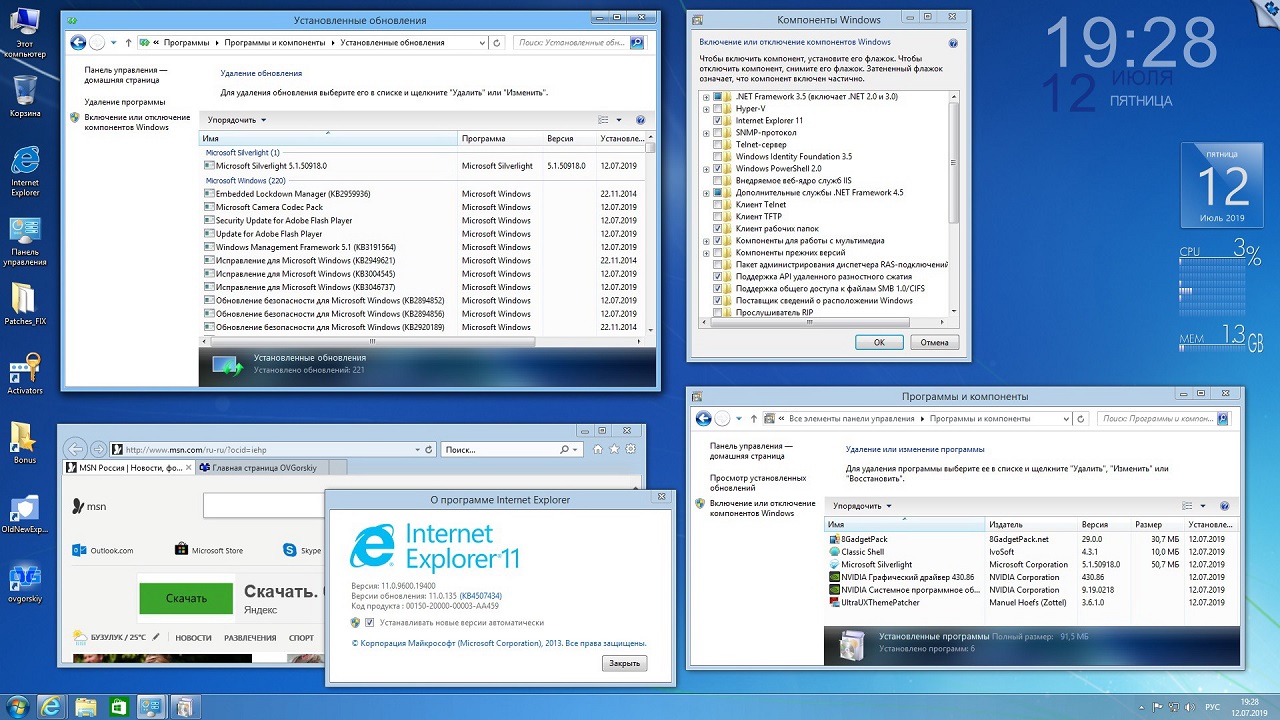Image resolution: width=1280 pixels, height=720 pixels.
Task: Expand the .NET Framework 3.5 tree node
Action: (706, 97)
